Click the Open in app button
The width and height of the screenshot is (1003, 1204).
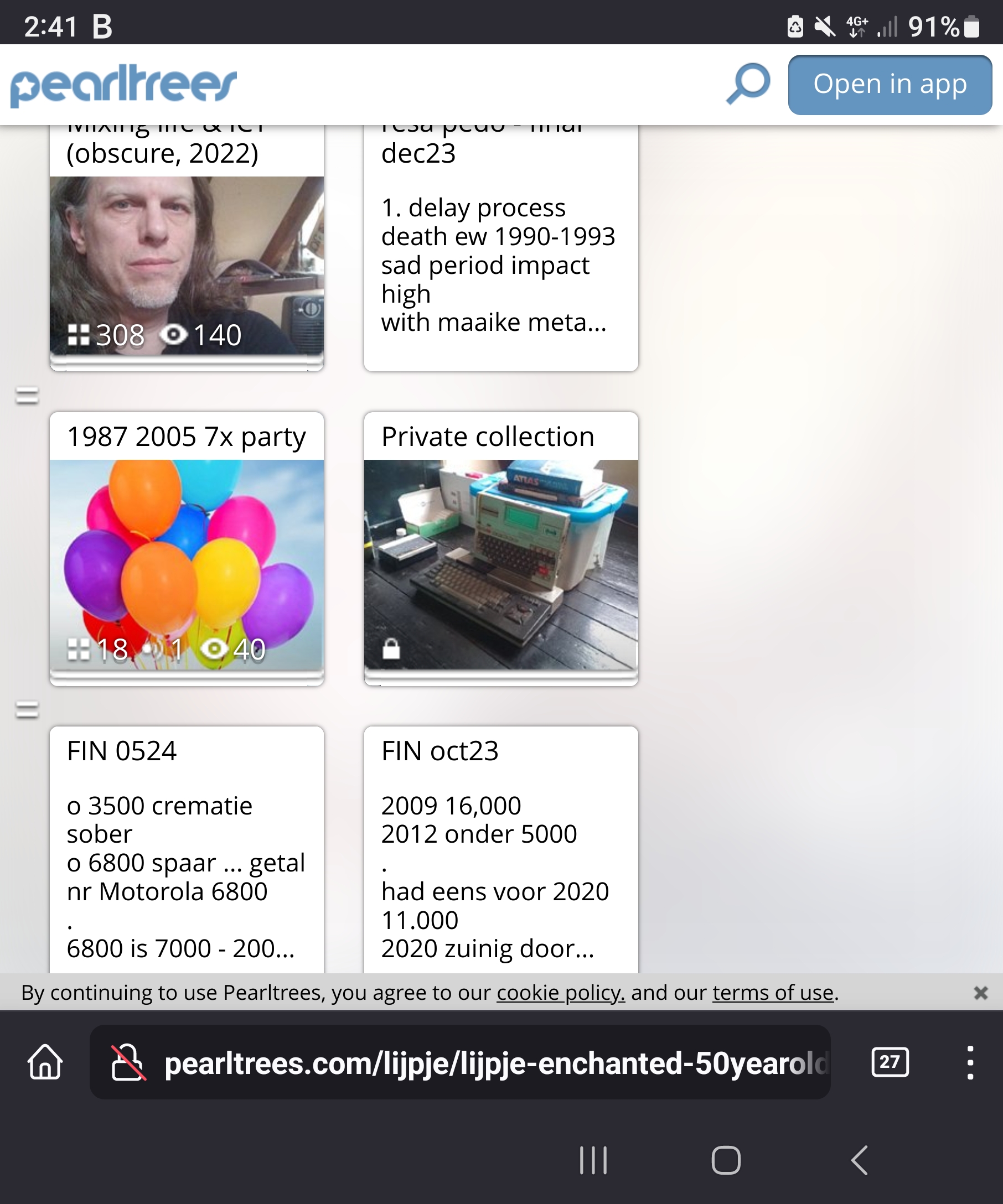tap(890, 85)
